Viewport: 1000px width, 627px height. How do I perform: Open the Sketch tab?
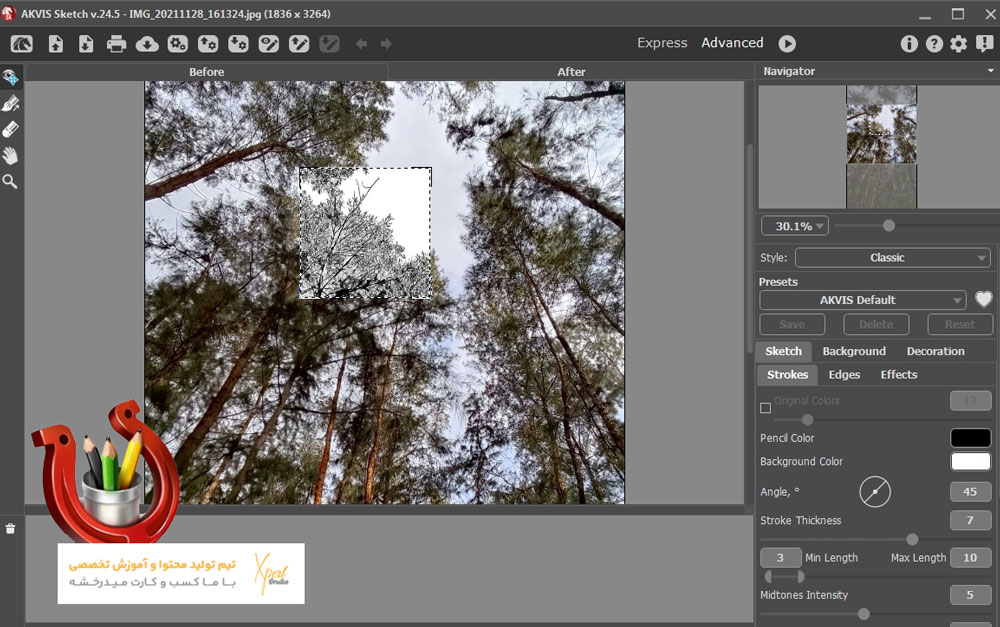[x=783, y=351]
